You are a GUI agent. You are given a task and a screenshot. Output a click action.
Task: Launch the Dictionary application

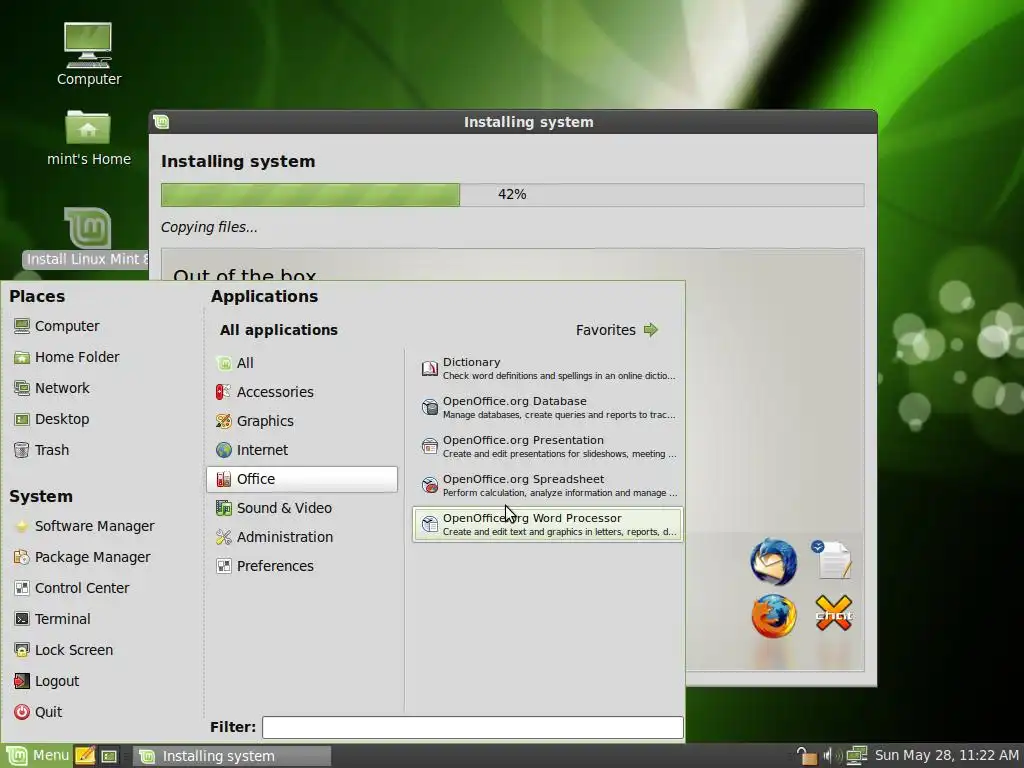548,368
